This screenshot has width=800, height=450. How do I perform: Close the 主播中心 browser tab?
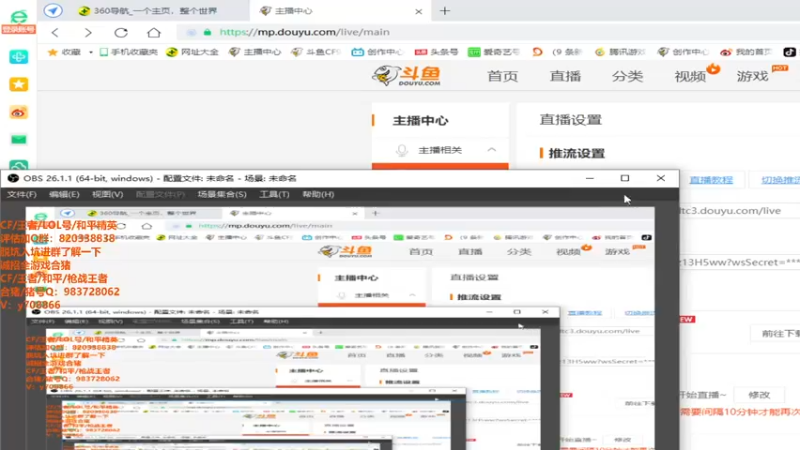[x=418, y=11]
